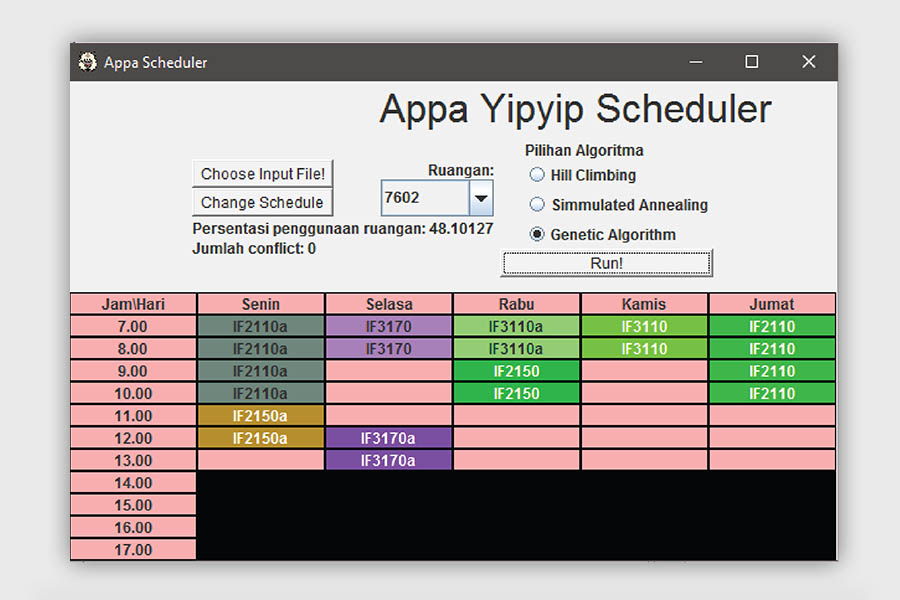900x600 pixels.
Task: Click the Senin column header
Action: pyautogui.click(x=261, y=304)
